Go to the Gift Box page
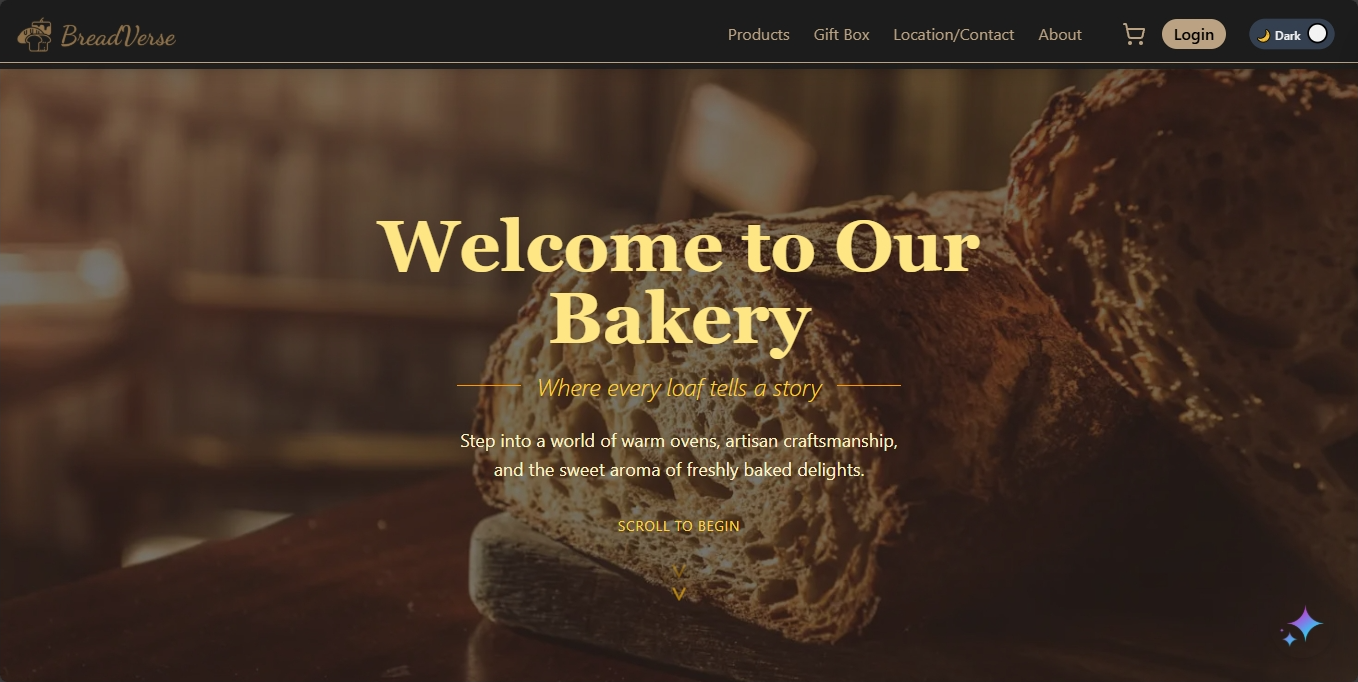This screenshot has width=1358, height=682. [841, 35]
